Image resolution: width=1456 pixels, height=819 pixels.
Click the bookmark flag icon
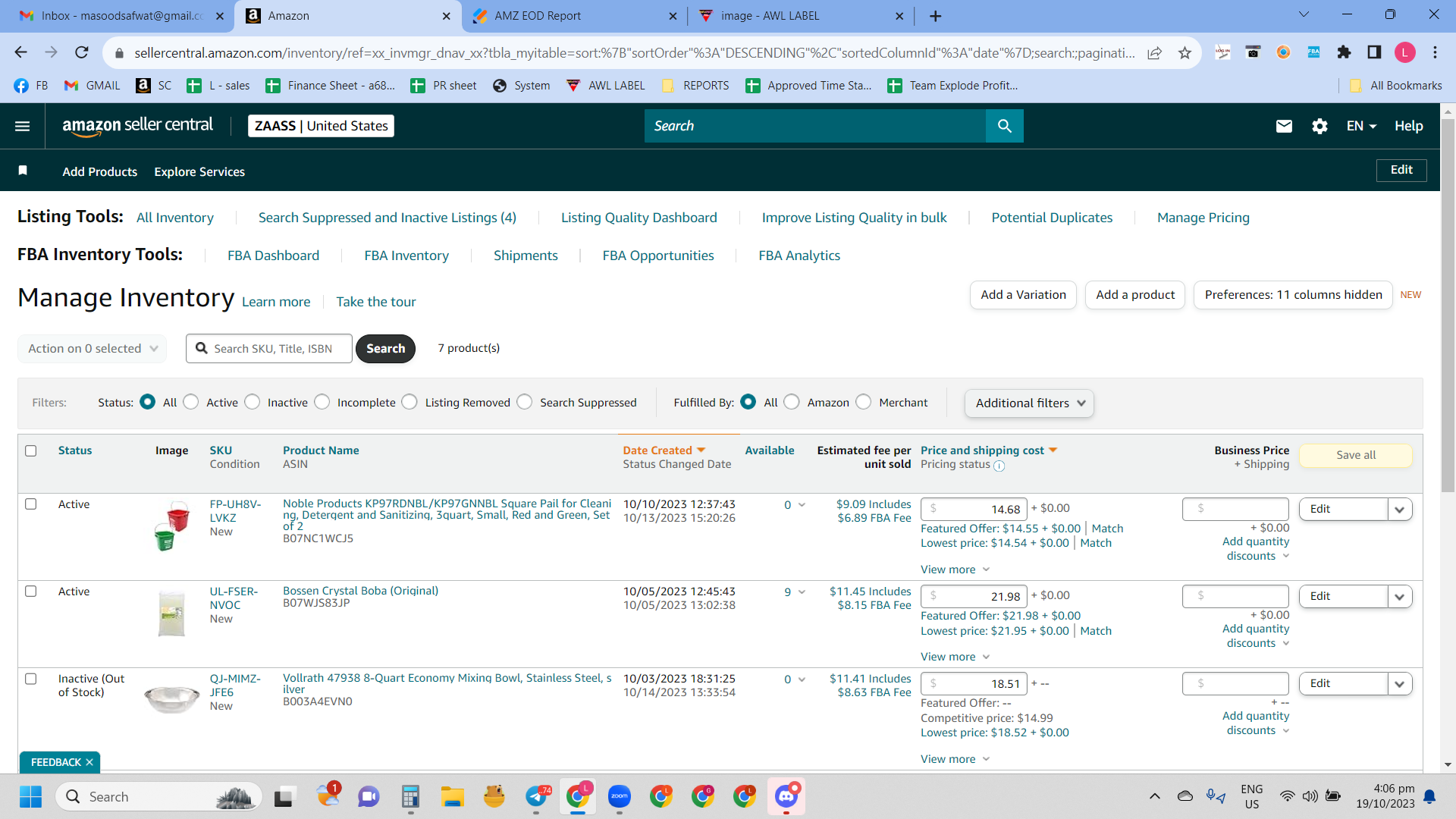coord(23,171)
